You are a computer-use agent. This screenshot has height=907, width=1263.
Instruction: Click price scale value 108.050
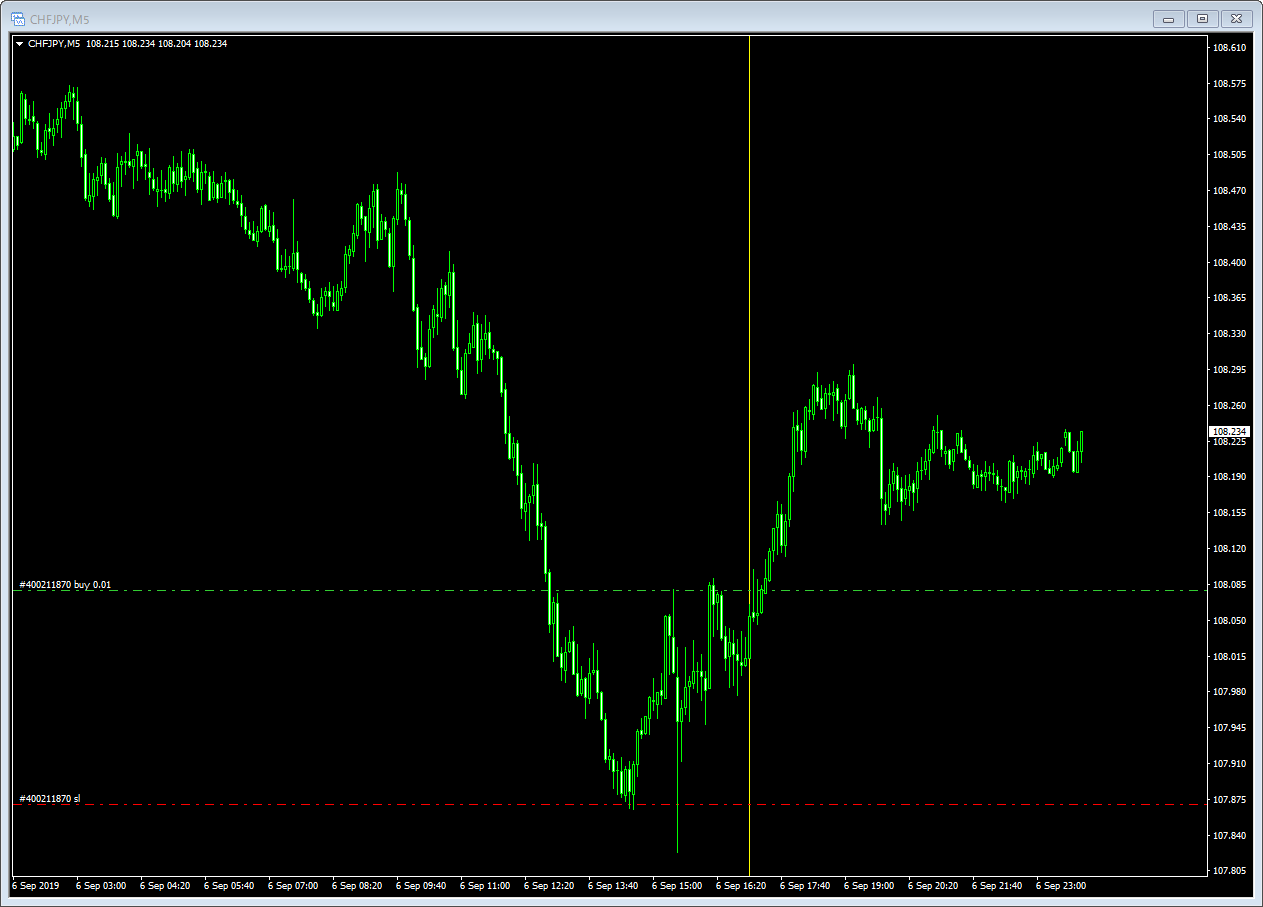(x=1229, y=621)
